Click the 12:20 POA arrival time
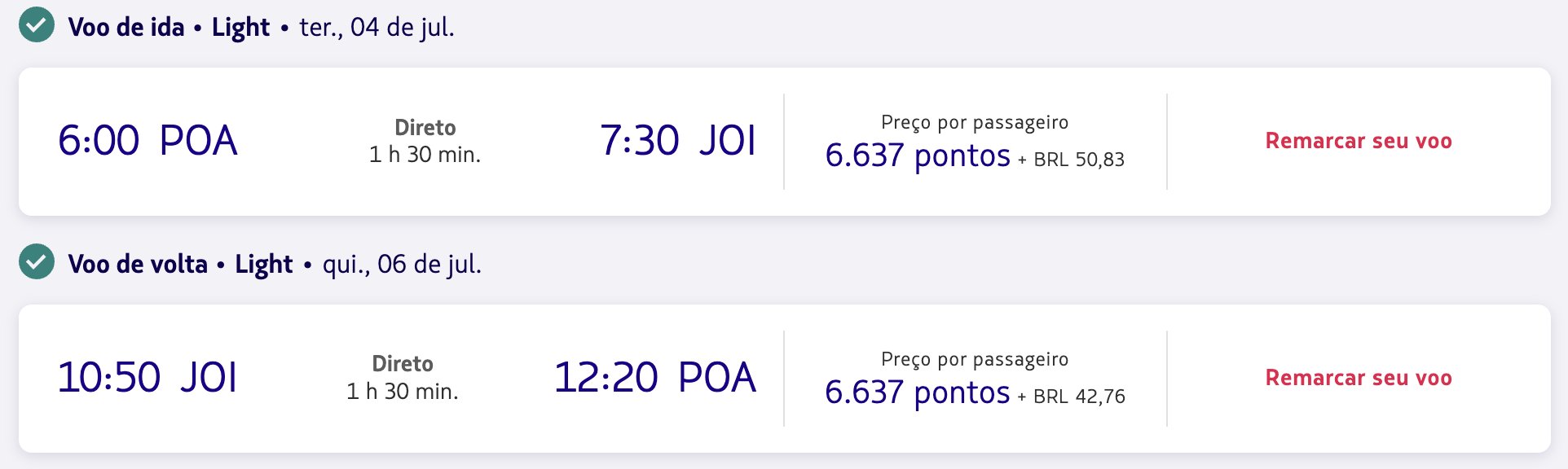1568x469 pixels. 655,377
